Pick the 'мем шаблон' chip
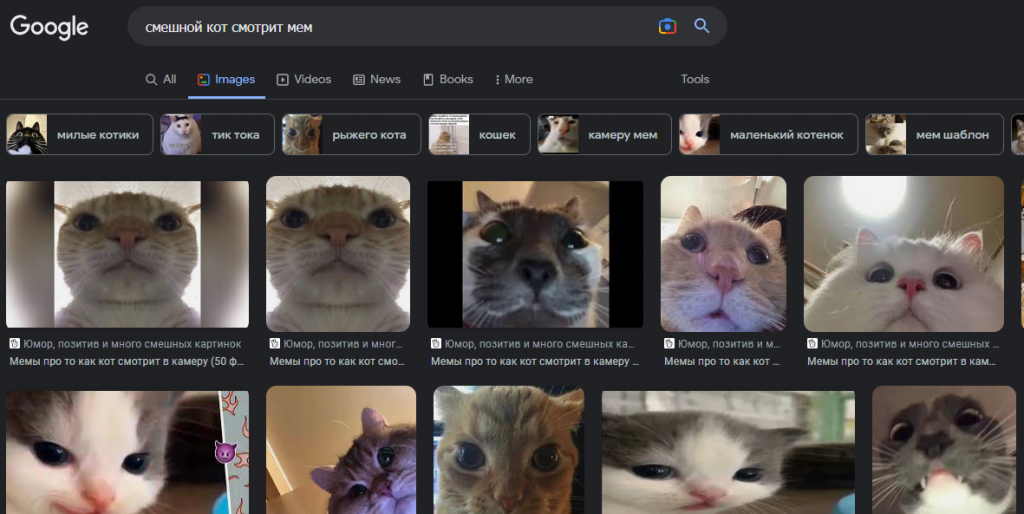The image size is (1024, 514). [934, 135]
